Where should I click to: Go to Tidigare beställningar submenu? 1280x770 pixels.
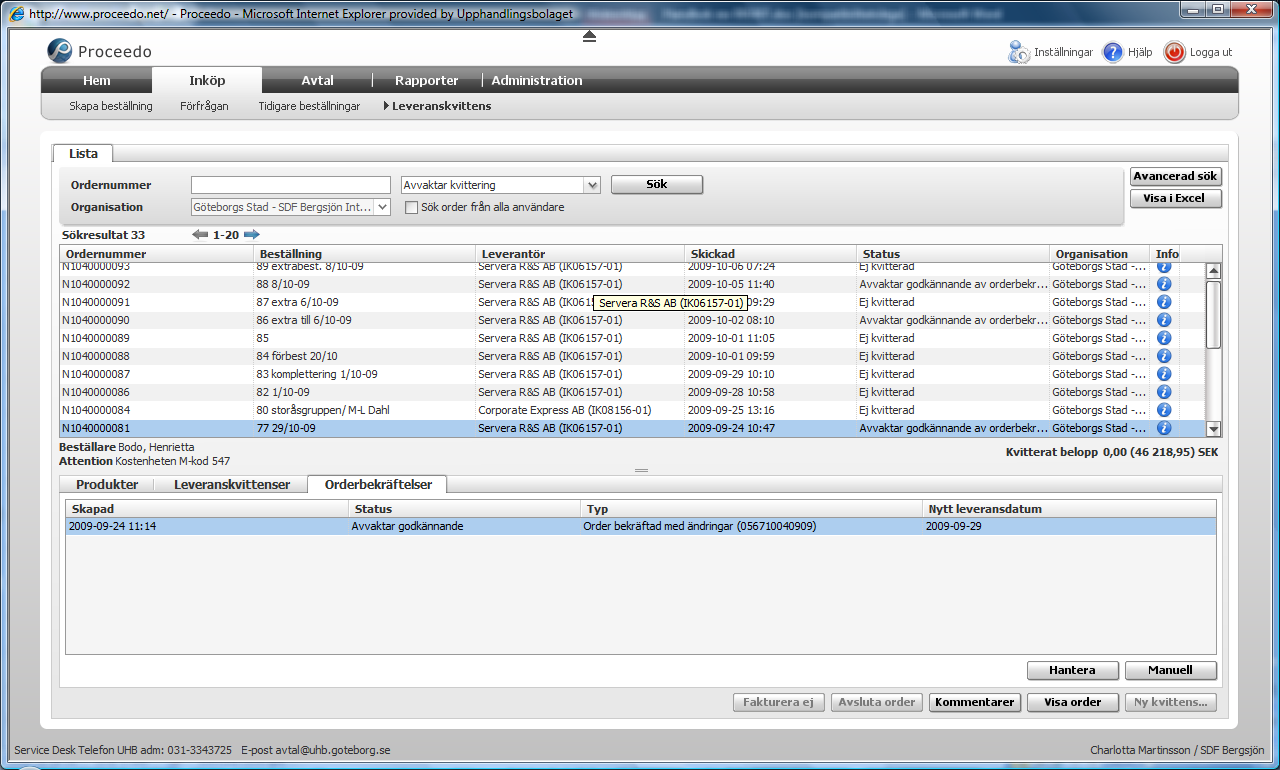tap(309, 106)
